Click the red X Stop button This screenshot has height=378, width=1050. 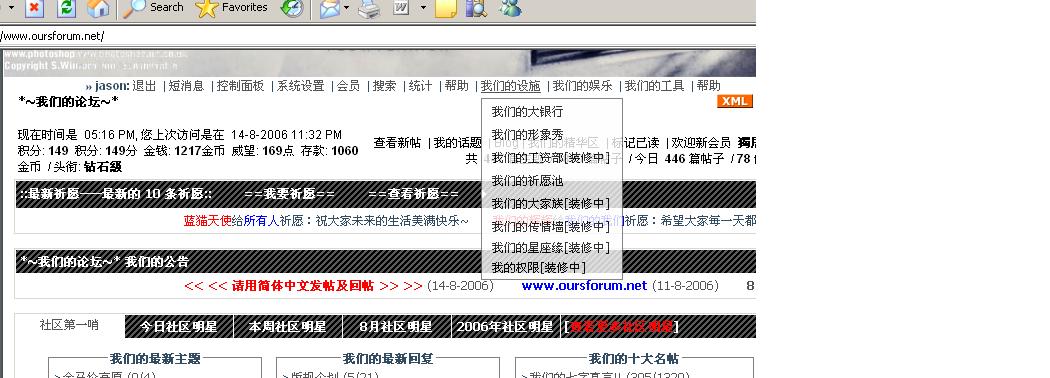(35, 8)
